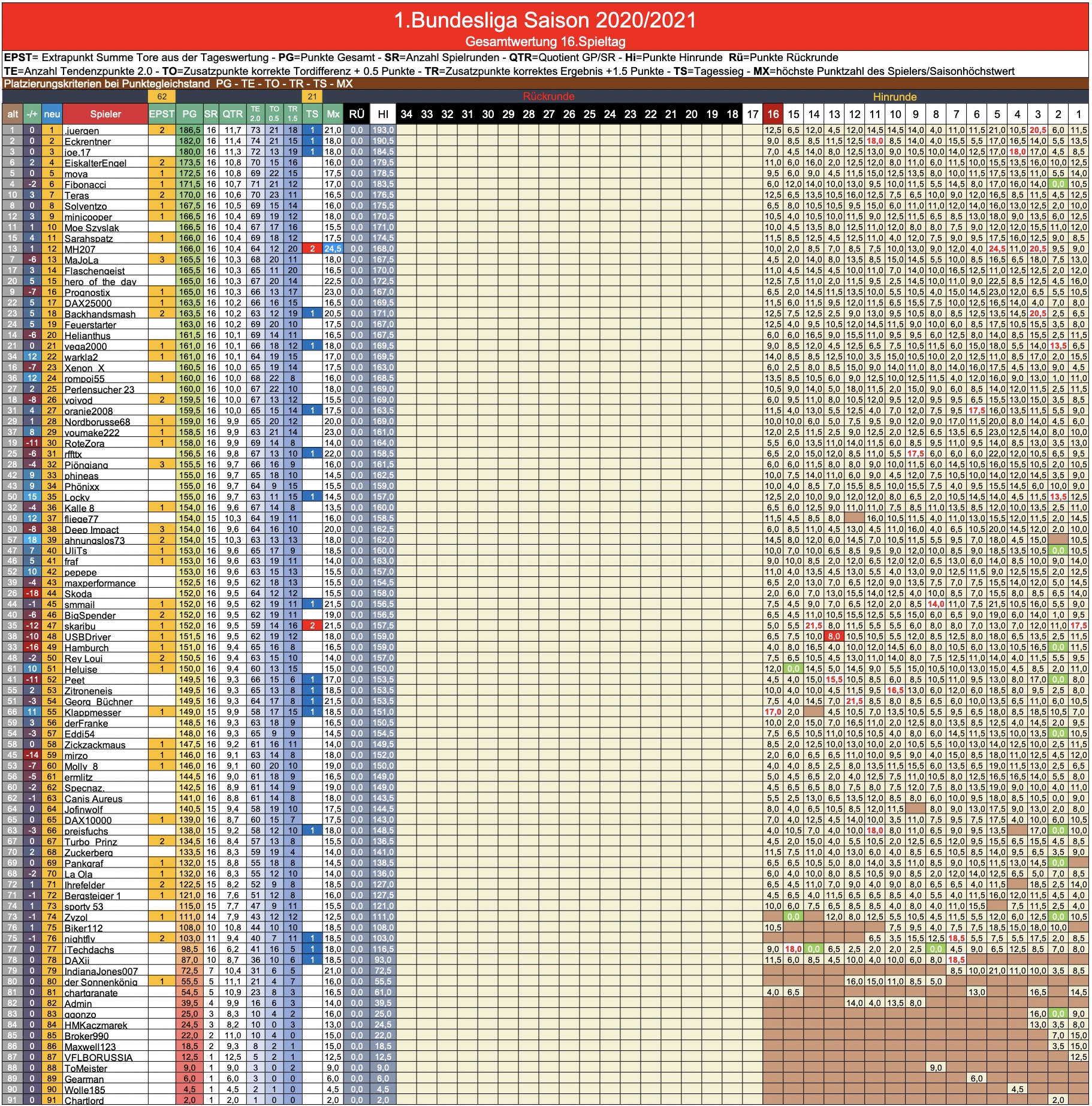Select player name 'Deep Impact'
Screen dimensions: 1092x1106
tap(92, 530)
